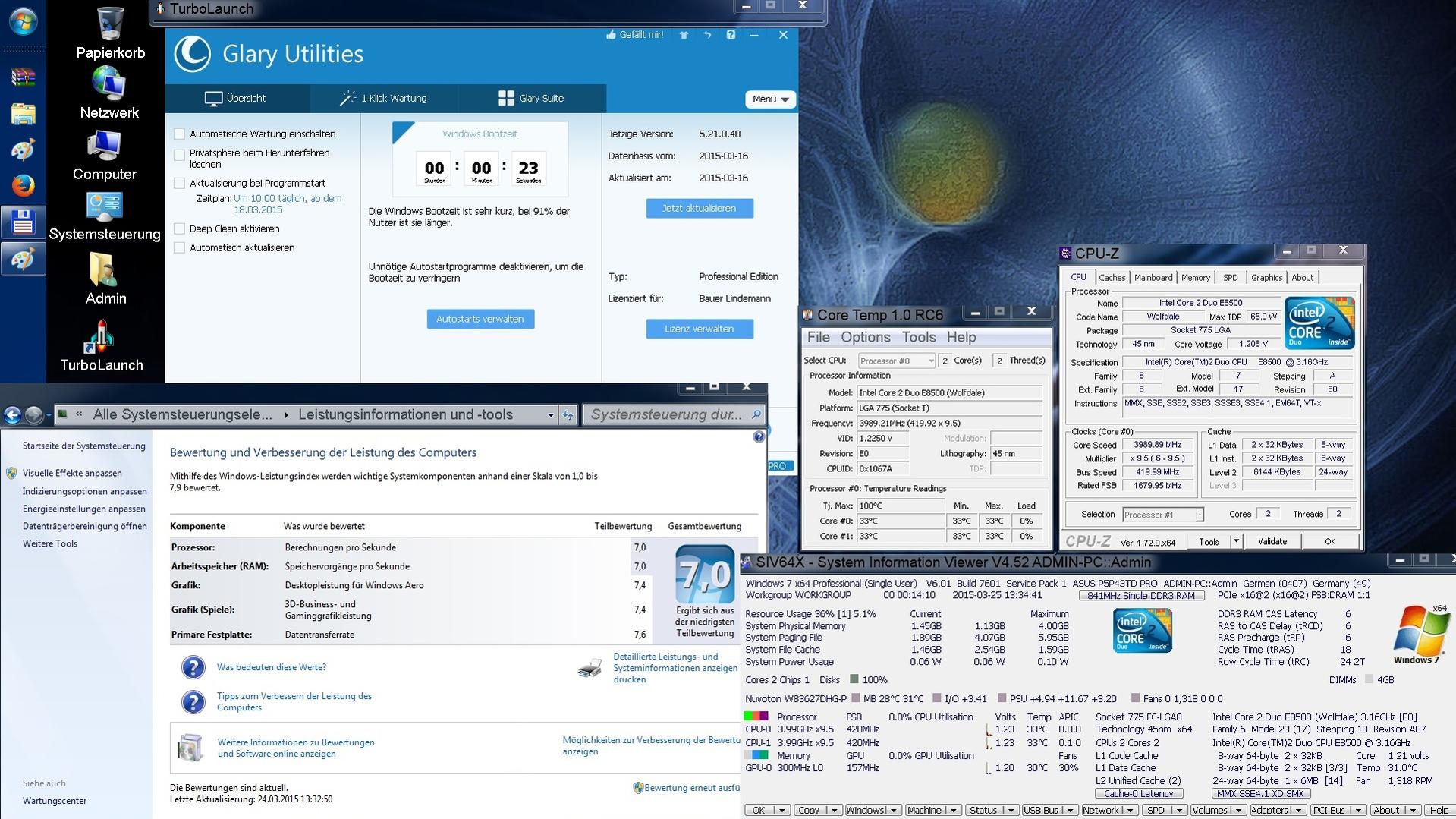Screen dimensions: 1456x819
Task: Click the Gefällt mir thumbs-up icon
Action: (611, 35)
